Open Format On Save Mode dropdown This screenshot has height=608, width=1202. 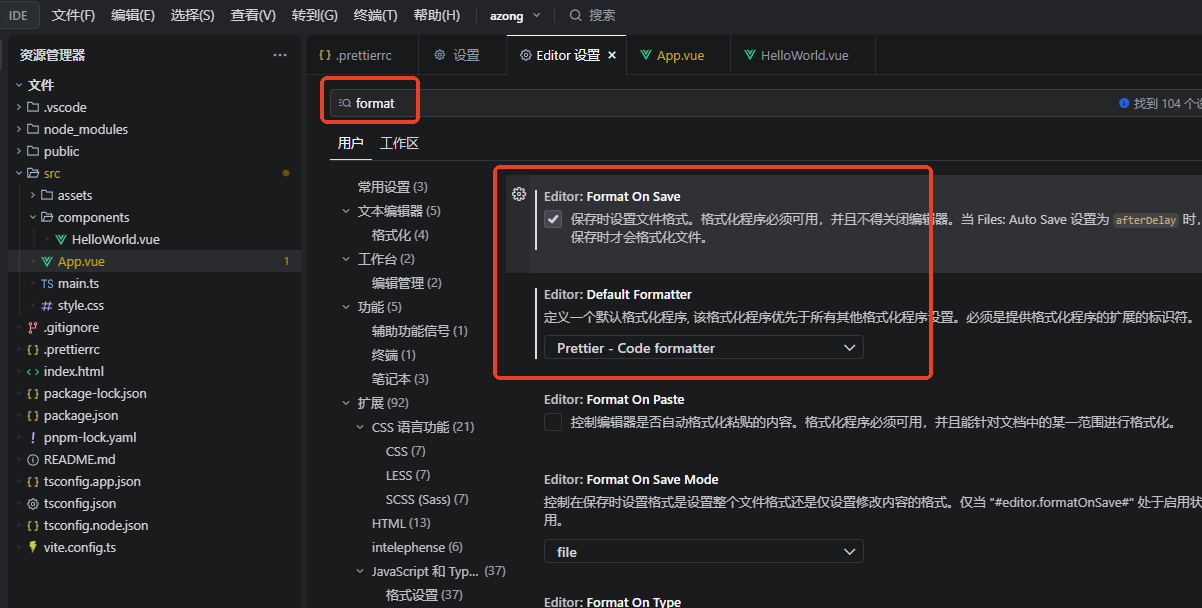tap(703, 552)
